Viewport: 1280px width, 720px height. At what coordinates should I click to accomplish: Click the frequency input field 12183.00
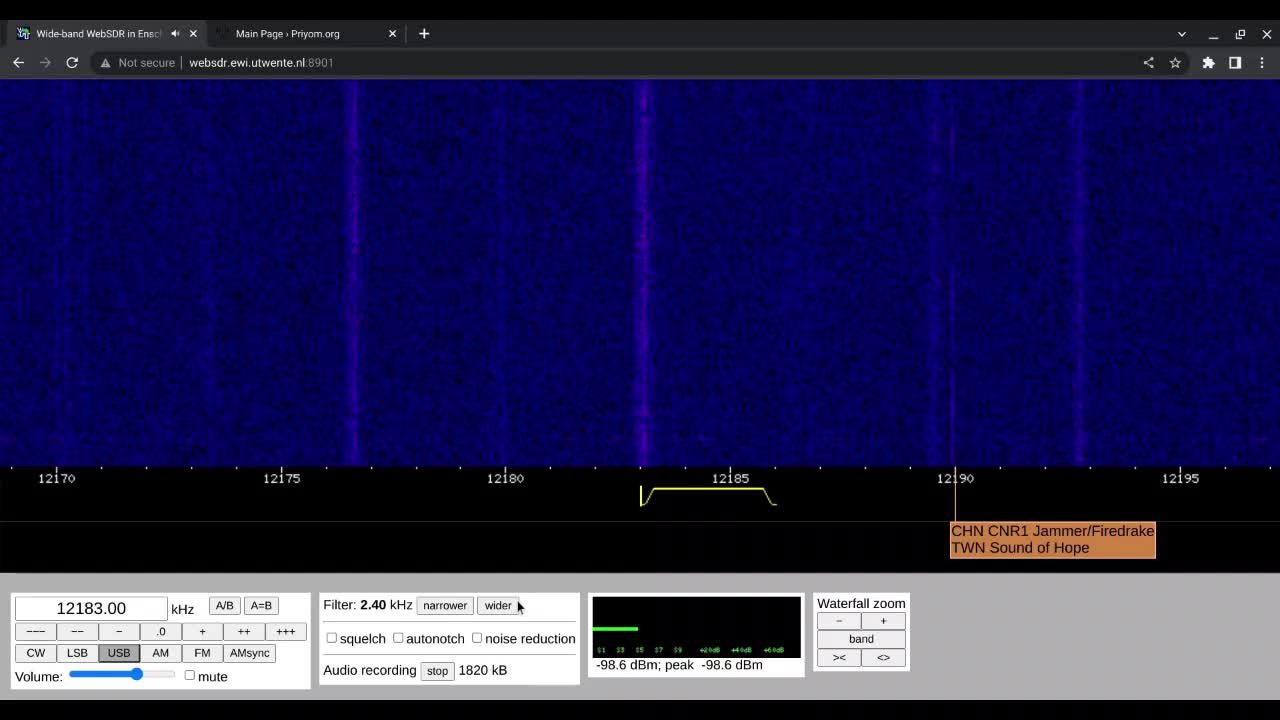coord(91,608)
